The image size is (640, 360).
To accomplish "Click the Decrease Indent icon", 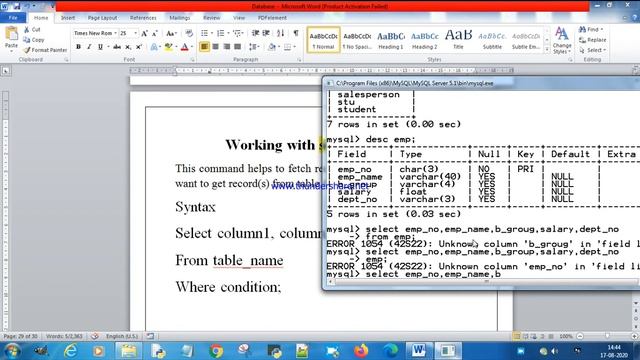I will 256,33.
